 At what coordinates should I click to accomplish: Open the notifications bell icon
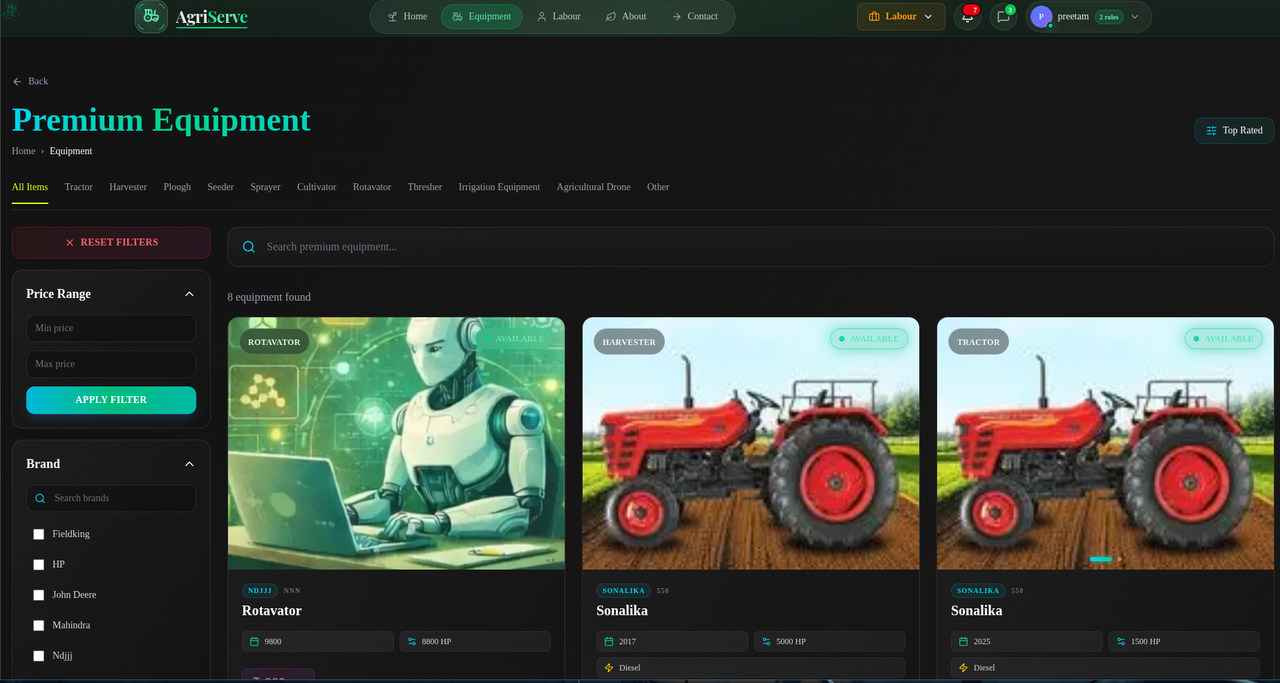[x=967, y=16]
